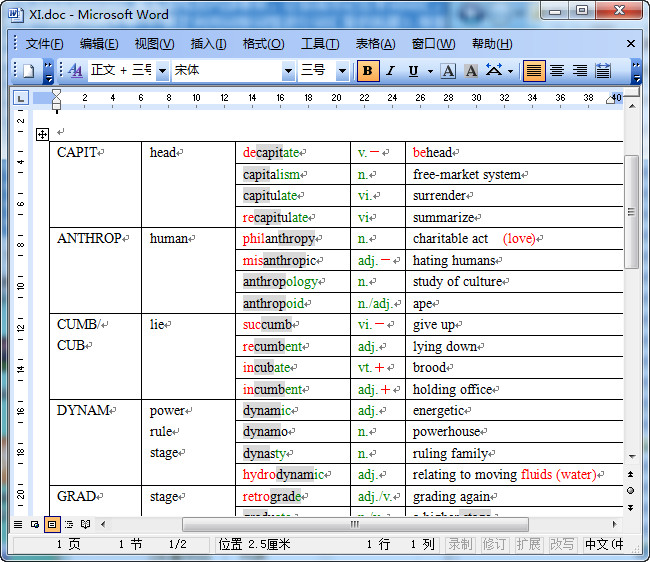Click the word hydrodynamic in table

[283, 475]
